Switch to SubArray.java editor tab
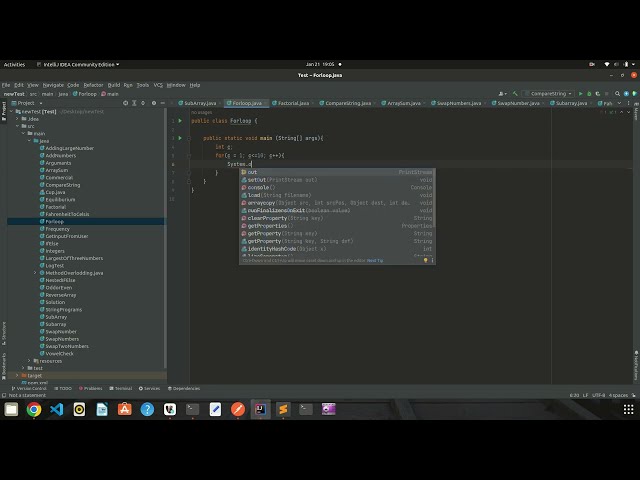Image resolution: width=640 pixels, height=480 pixels. [x=198, y=103]
